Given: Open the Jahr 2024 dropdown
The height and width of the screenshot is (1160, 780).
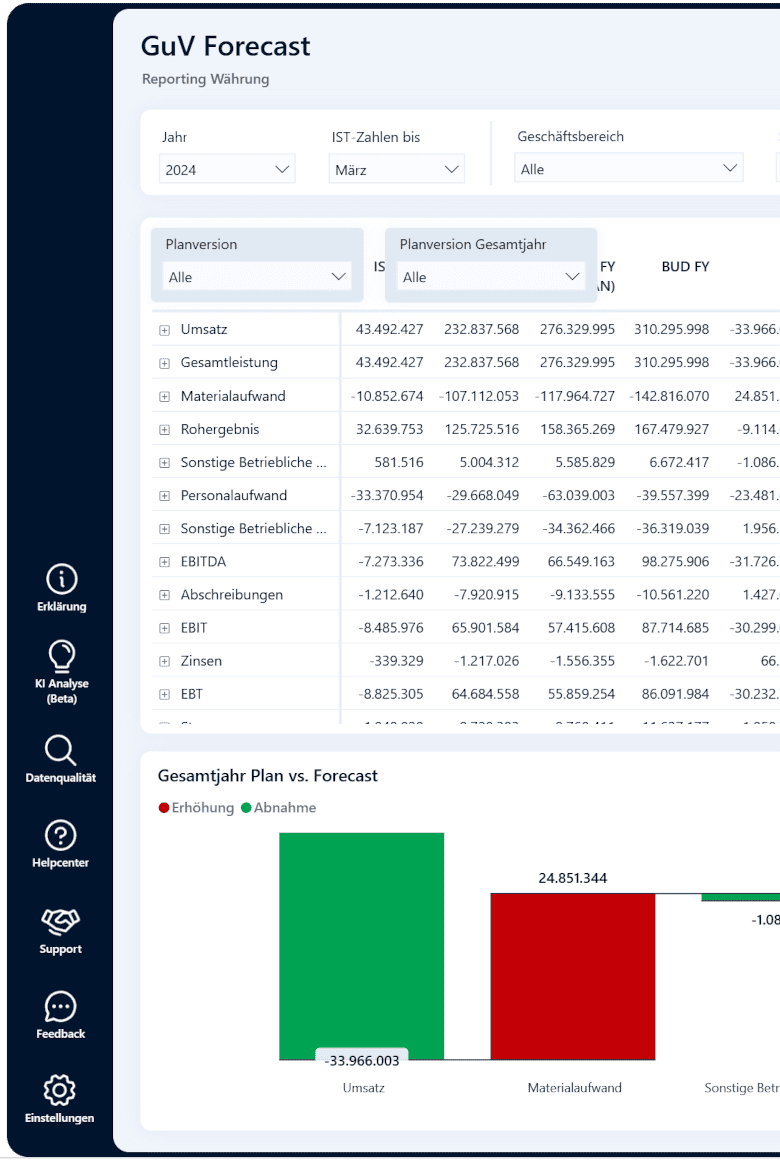Looking at the screenshot, I should tap(227, 169).
